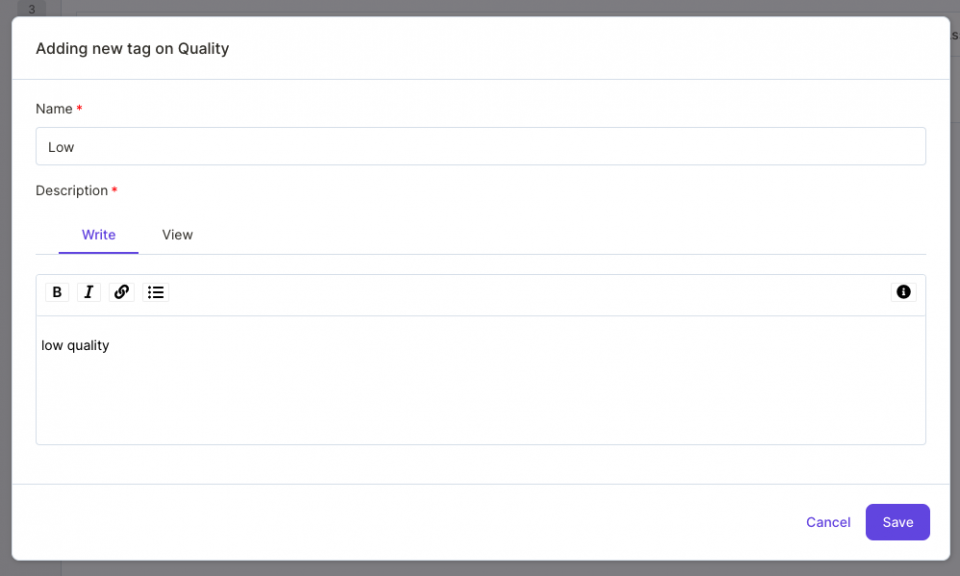Open the editor info help icon

point(903,292)
